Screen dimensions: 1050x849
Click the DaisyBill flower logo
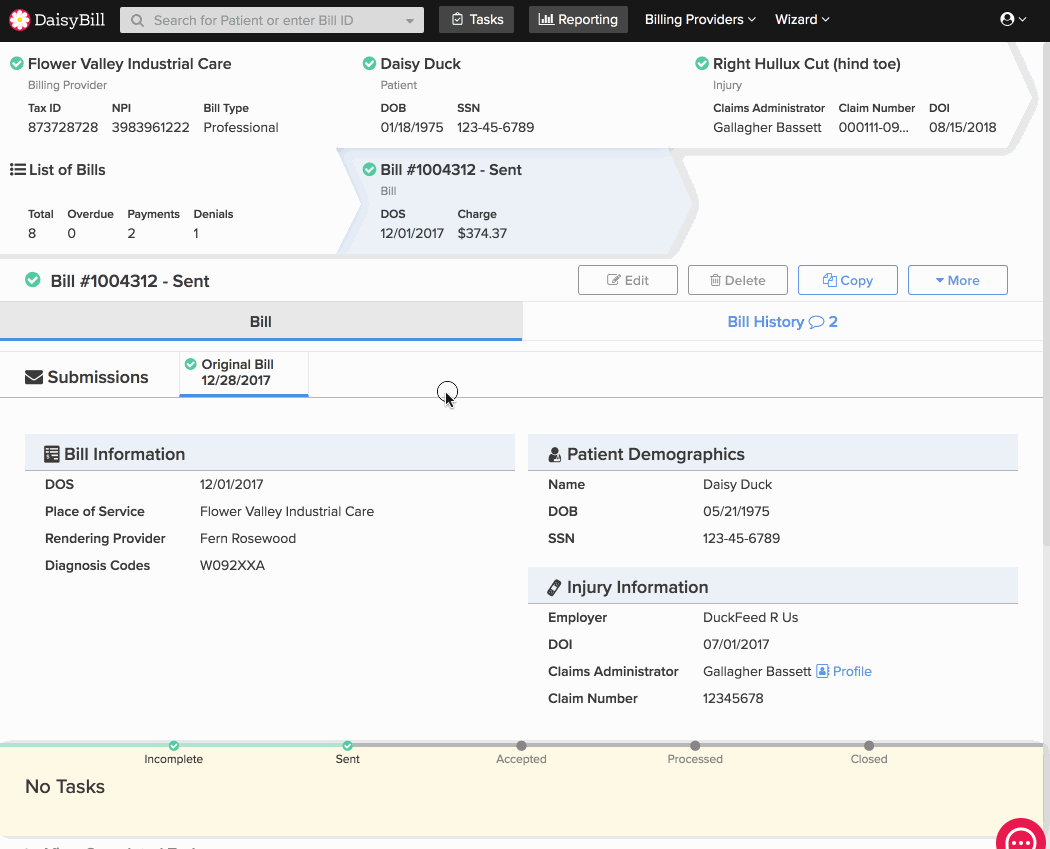[x=19, y=20]
